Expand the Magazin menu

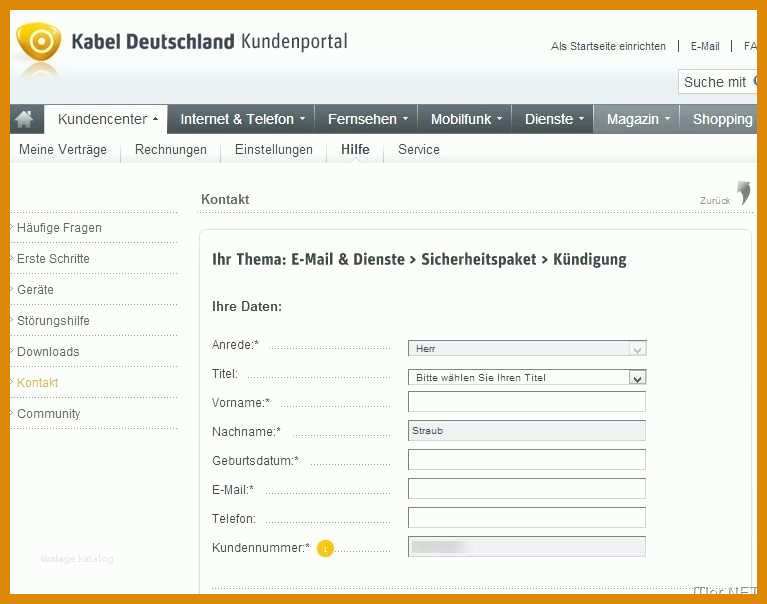click(x=637, y=119)
